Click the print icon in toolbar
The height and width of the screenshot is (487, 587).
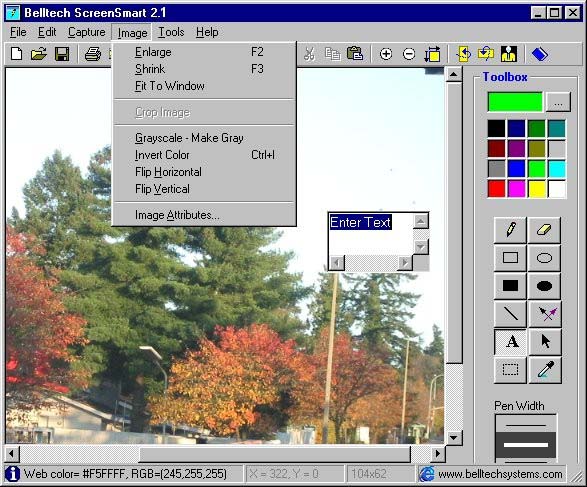pyautogui.click(x=92, y=54)
